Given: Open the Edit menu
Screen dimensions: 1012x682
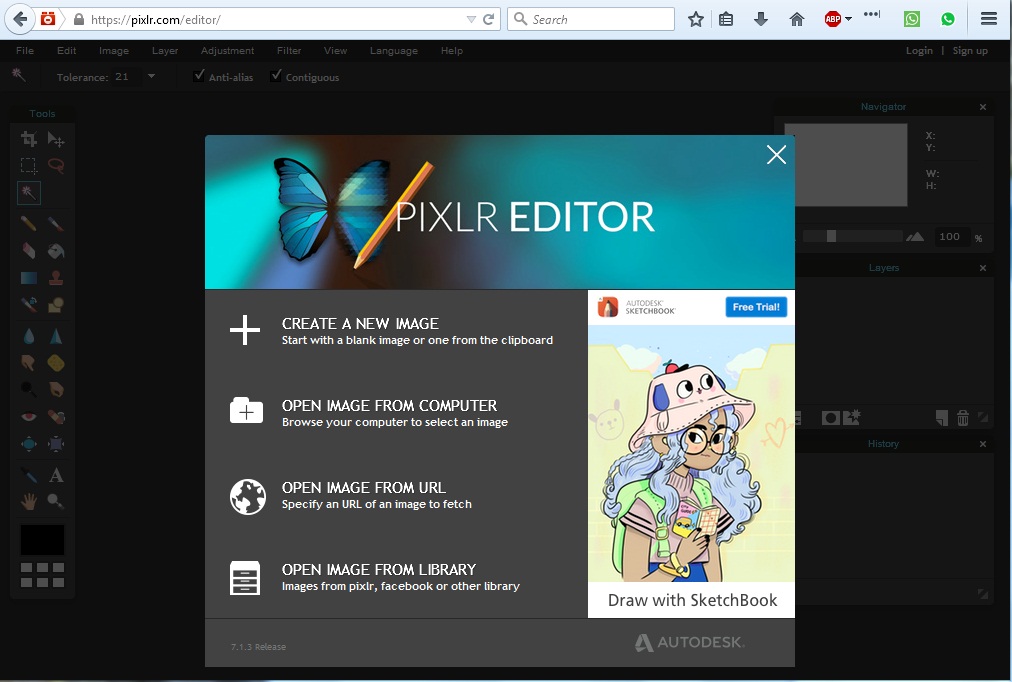Looking at the screenshot, I should click(66, 50).
